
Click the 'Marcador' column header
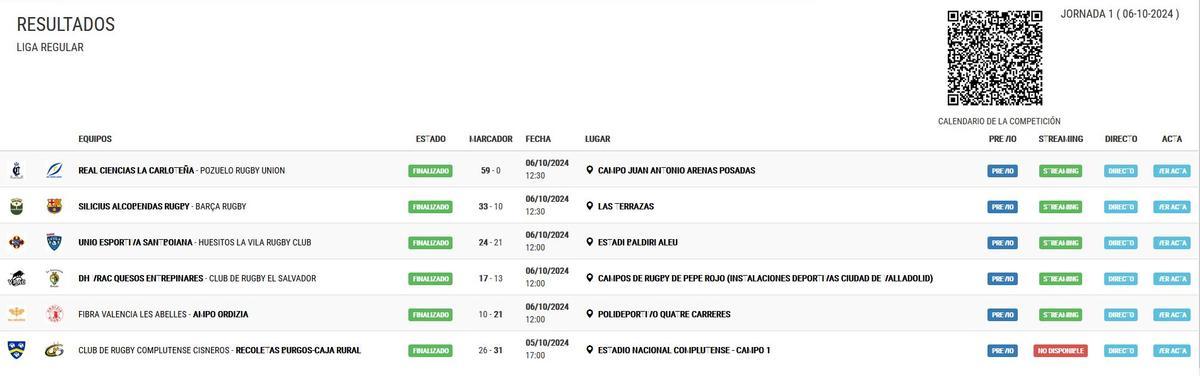click(491, 139)
